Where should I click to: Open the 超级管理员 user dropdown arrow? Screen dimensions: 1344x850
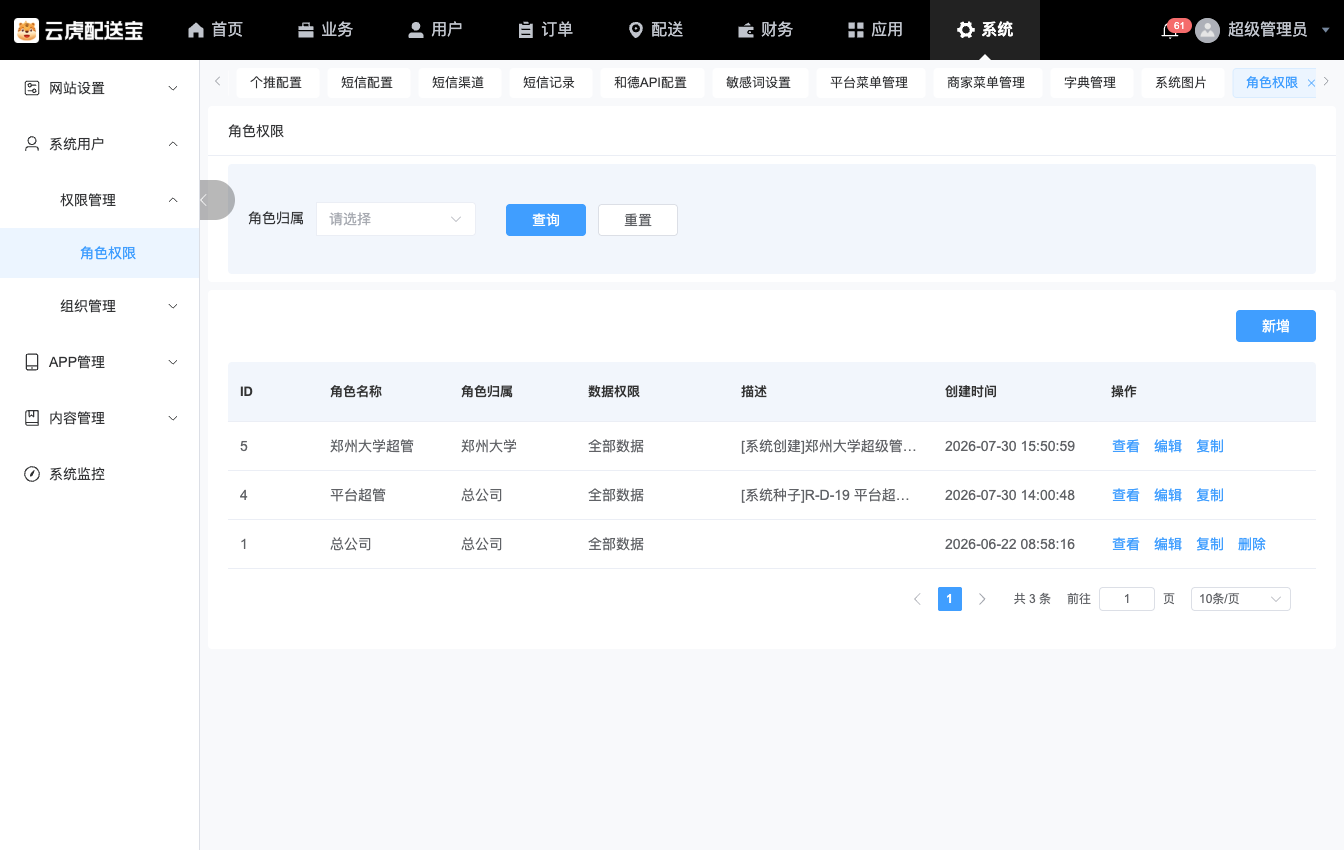[1326, 30]
